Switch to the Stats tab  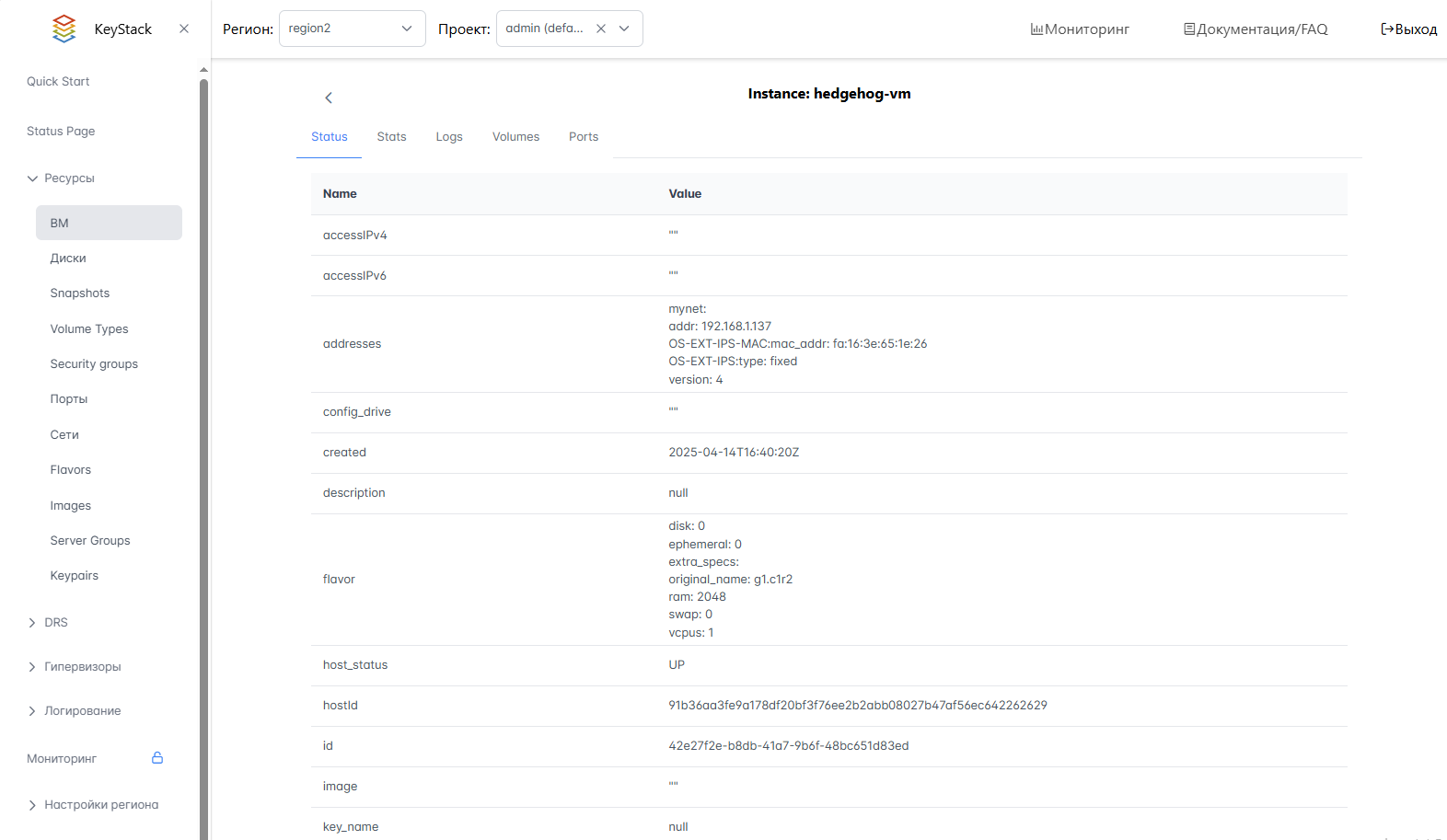tap(391, 137)
